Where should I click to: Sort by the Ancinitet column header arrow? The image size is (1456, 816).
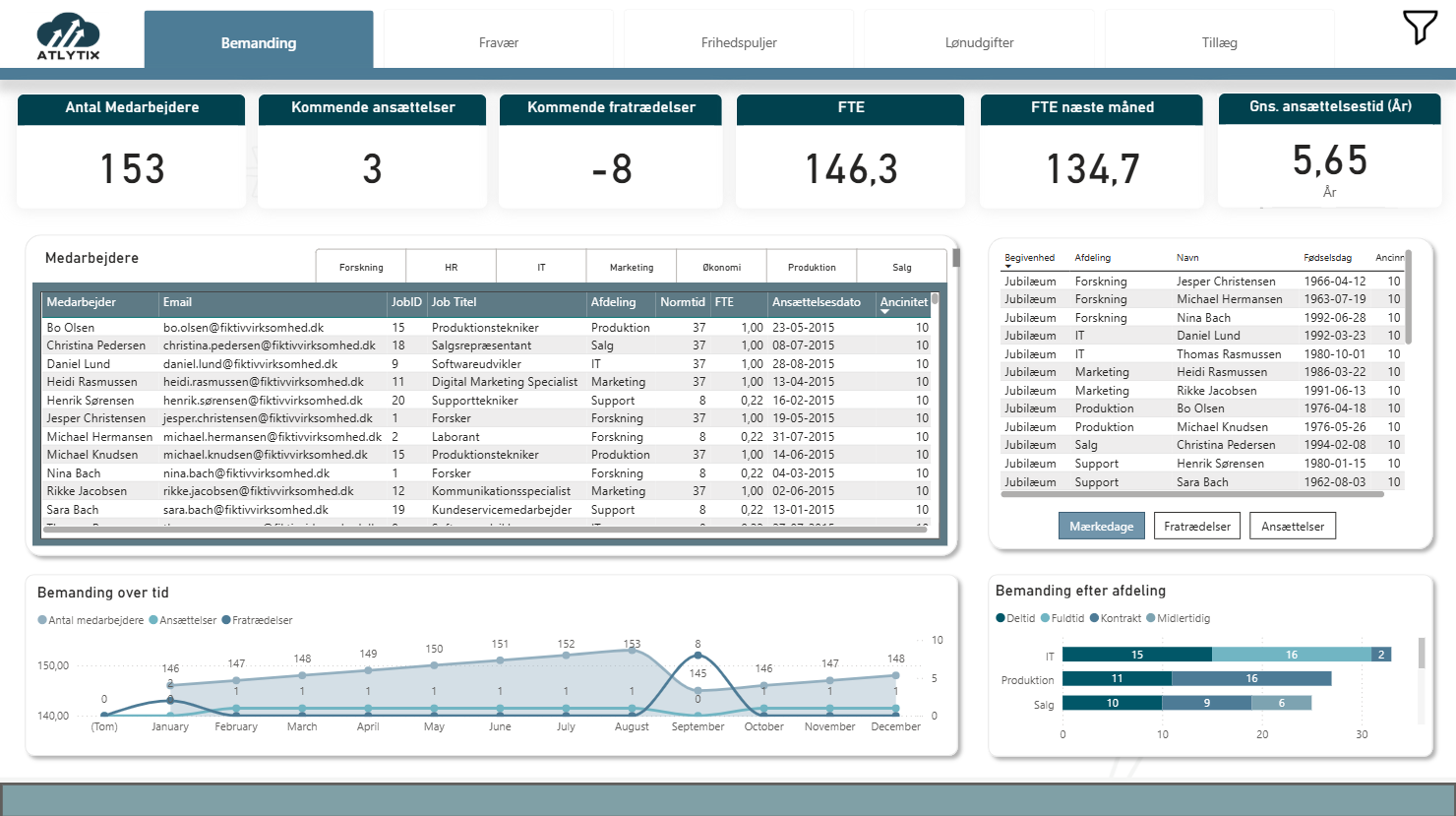[x=884, y=312]
